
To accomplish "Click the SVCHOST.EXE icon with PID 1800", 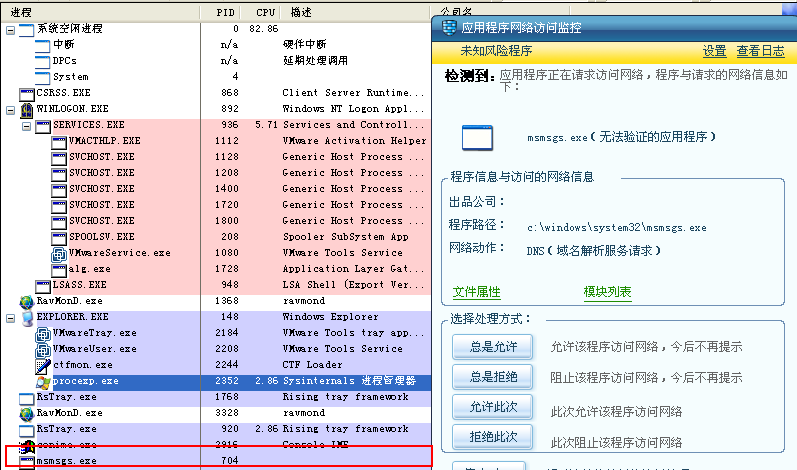I will (x=59, y=222).
